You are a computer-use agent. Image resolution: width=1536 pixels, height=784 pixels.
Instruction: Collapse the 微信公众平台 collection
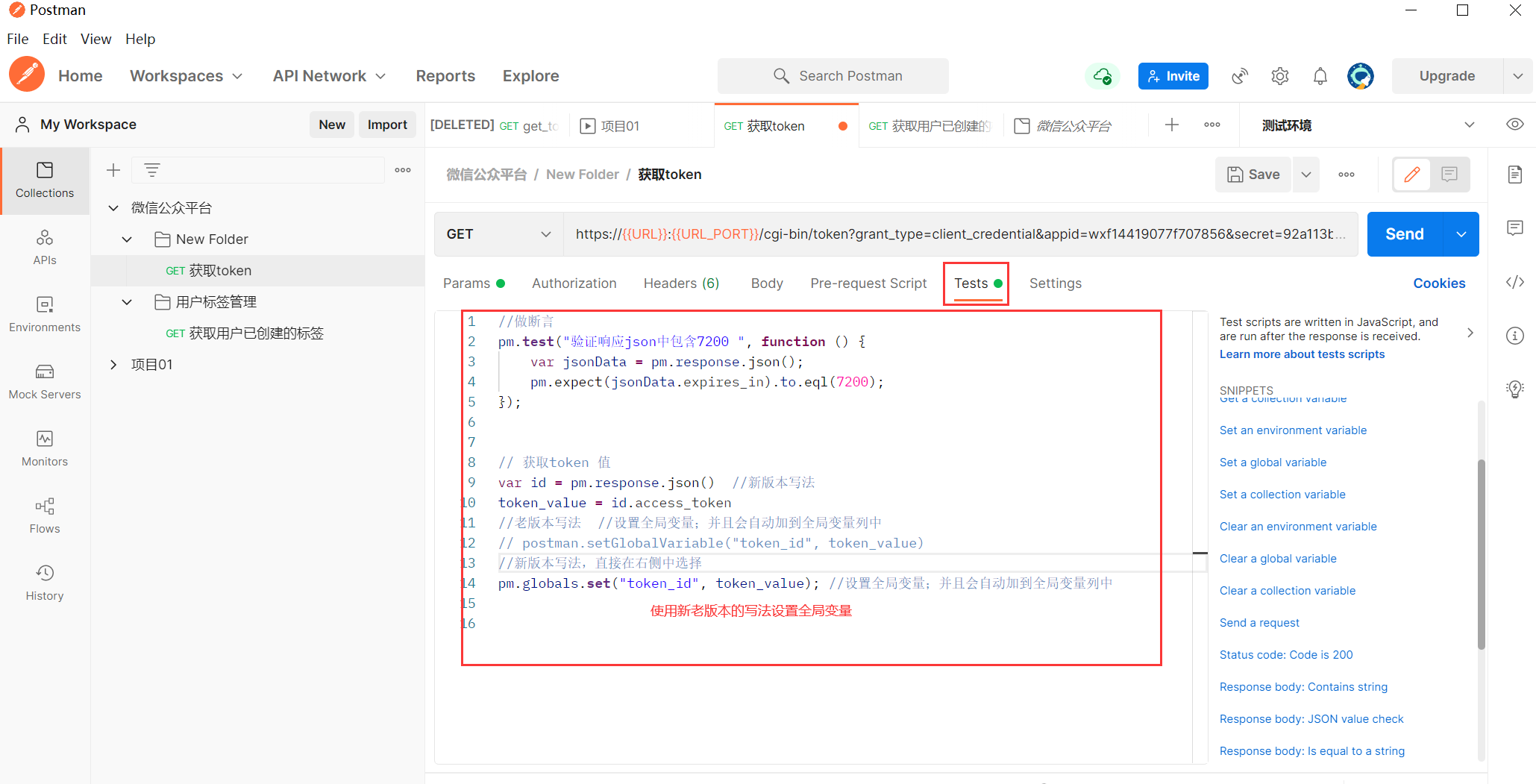tap(113, 208)
